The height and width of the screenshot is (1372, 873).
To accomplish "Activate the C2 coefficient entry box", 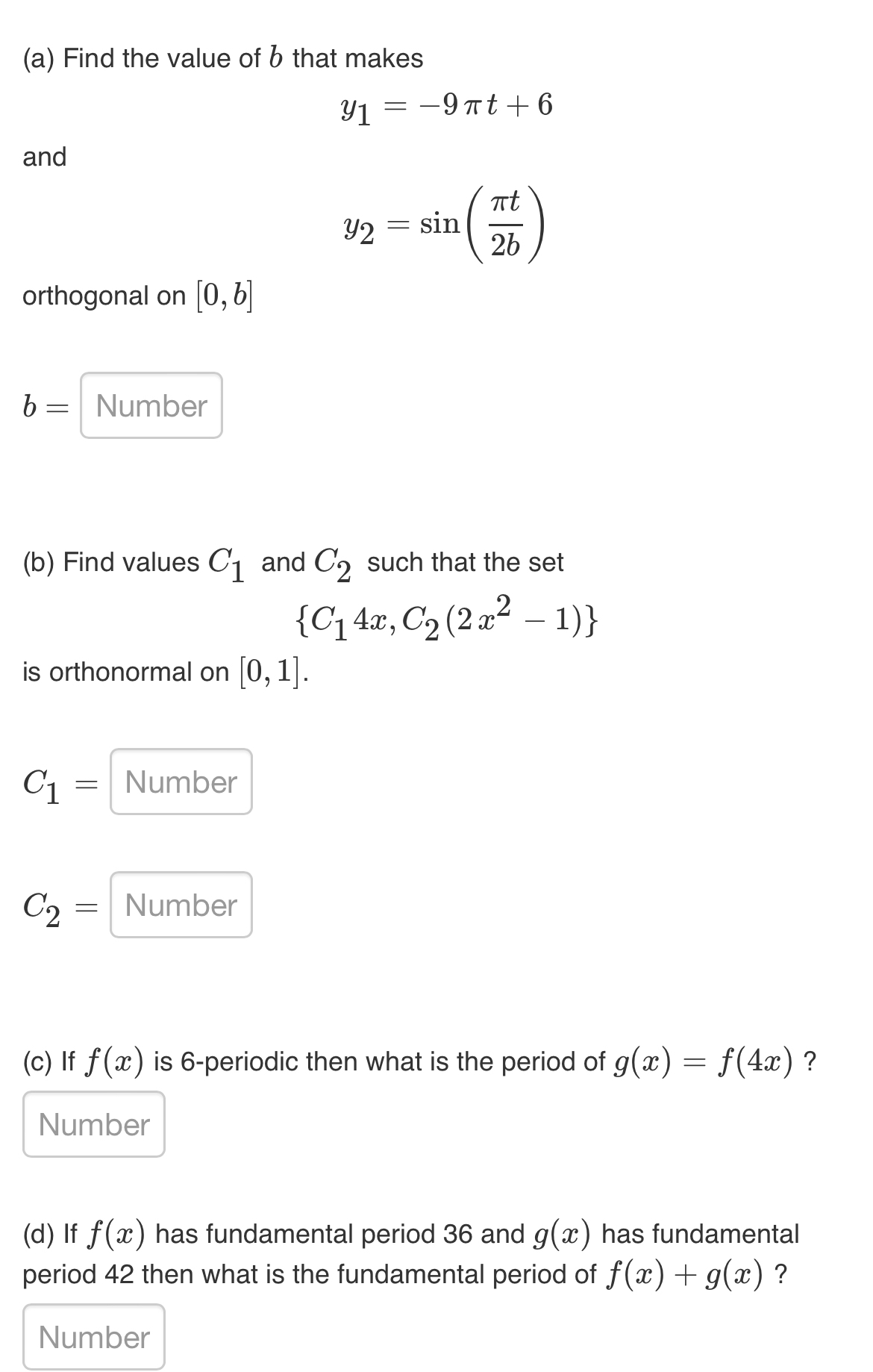I will (181, 905).
